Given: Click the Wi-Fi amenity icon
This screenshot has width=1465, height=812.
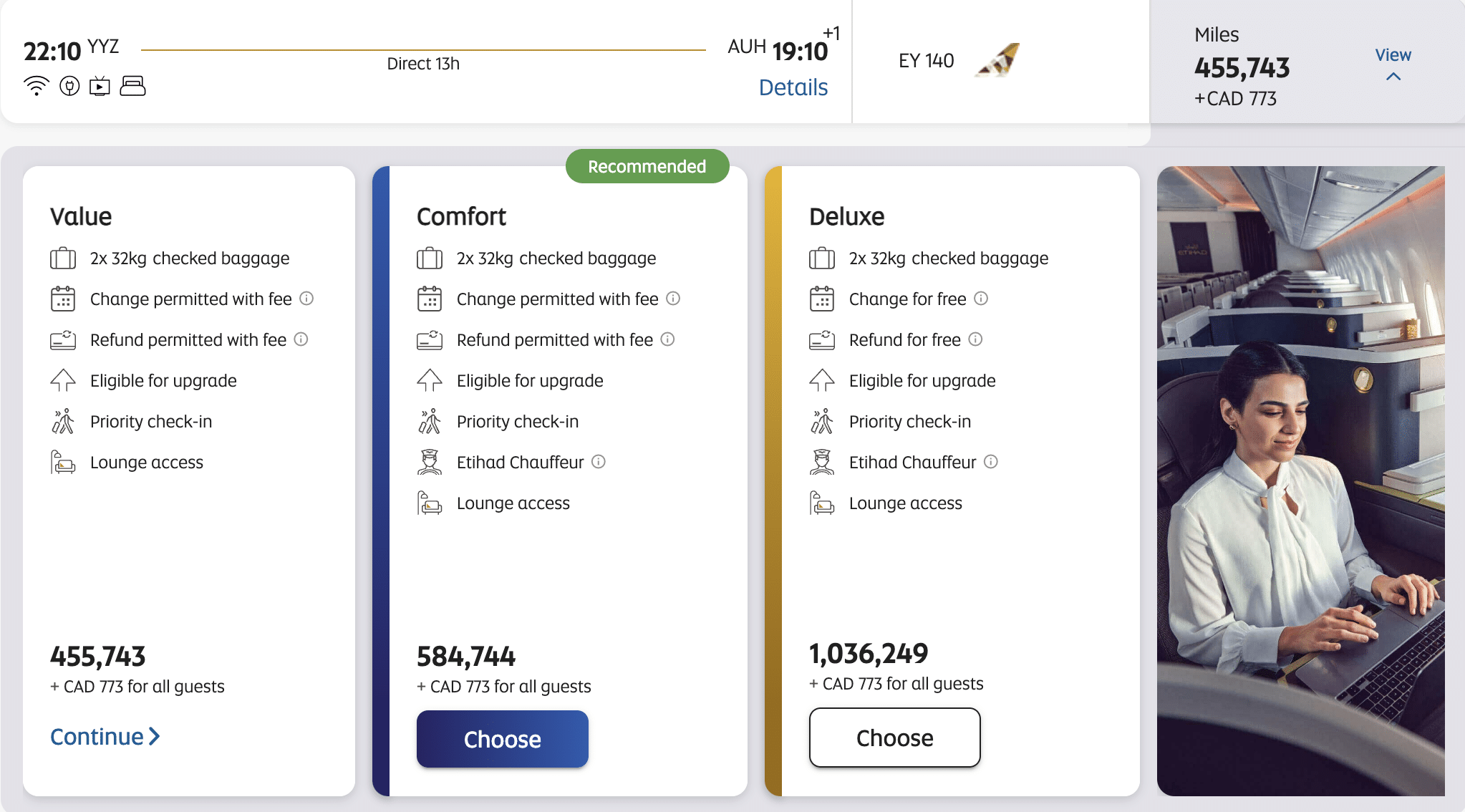Looking at the screenshot, I should click(36, 86).
